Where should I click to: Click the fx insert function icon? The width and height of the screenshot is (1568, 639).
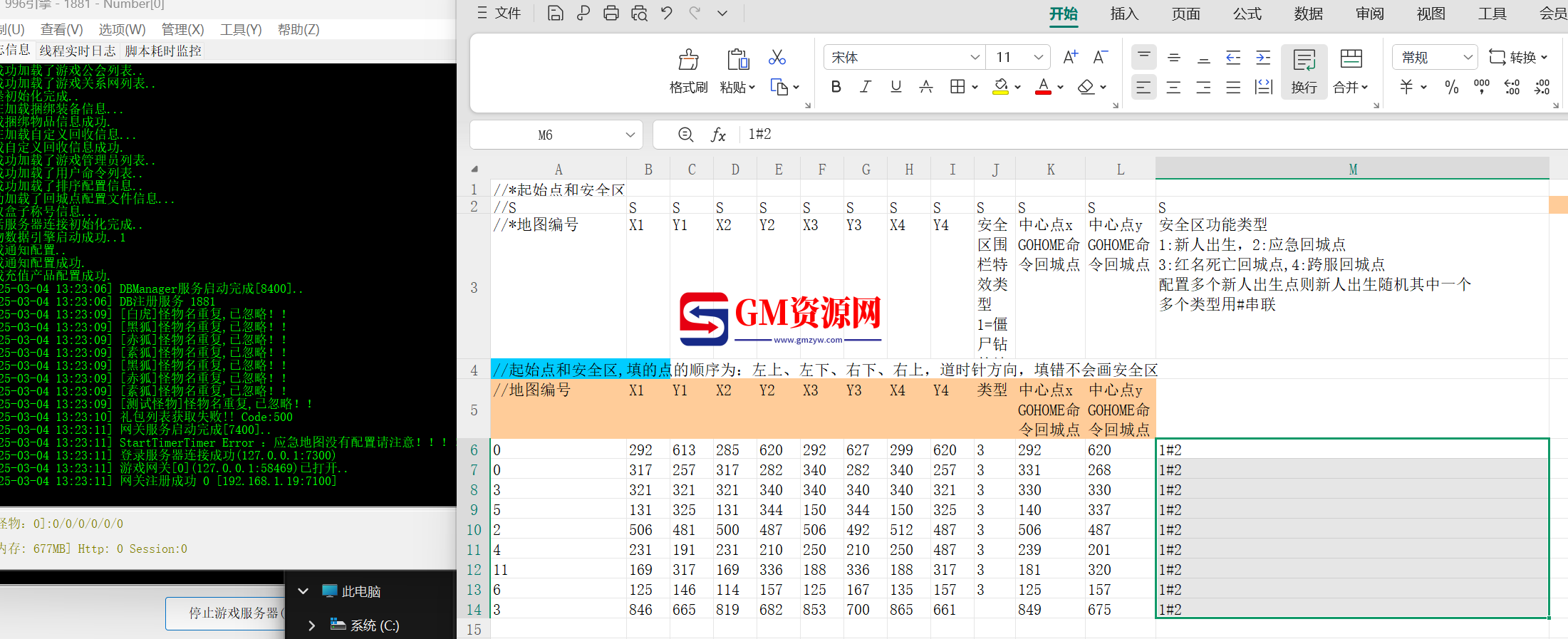point(718,135)
